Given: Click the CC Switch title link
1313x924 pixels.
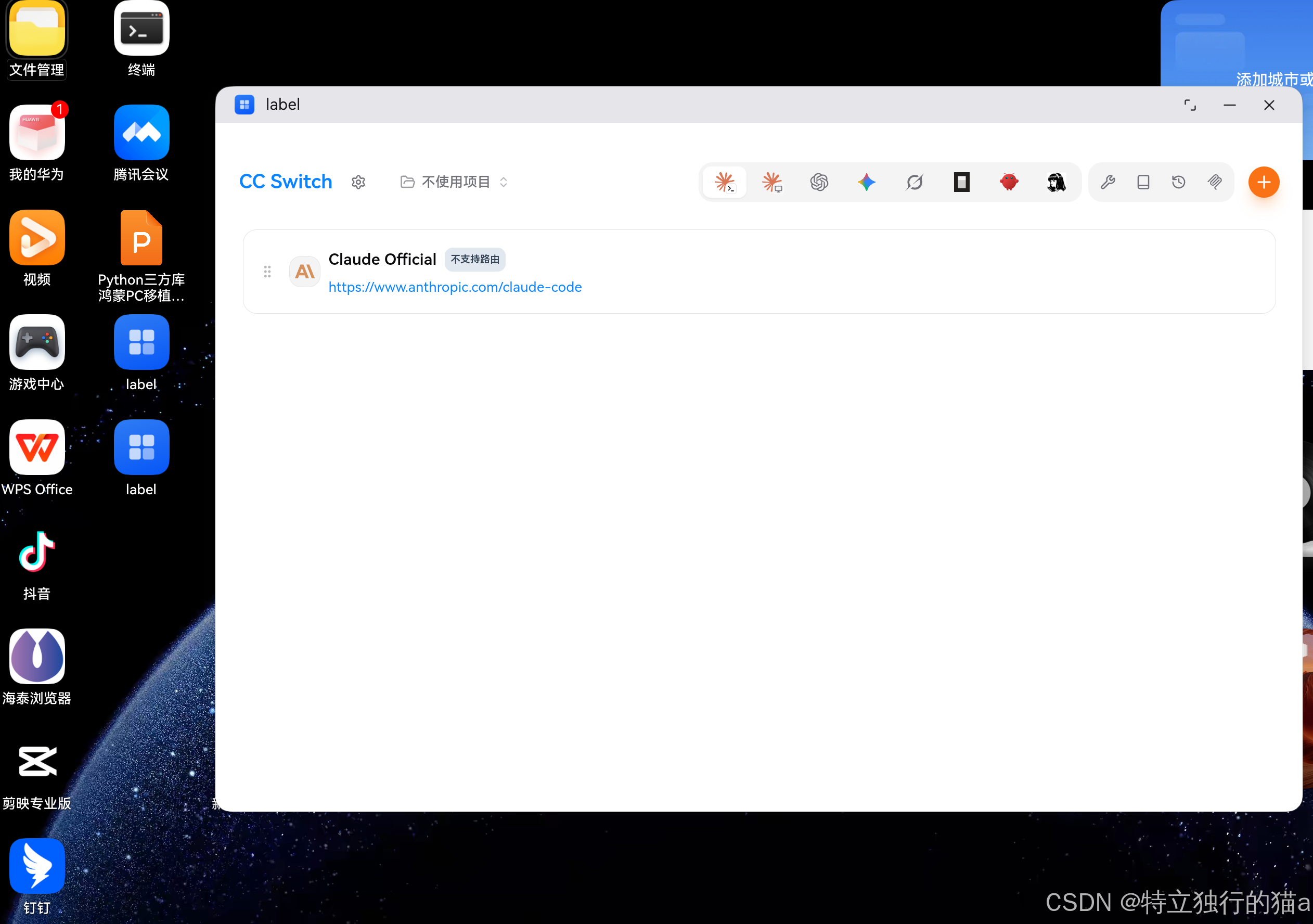Looking at the screenshot, I should tap(286, 182).
